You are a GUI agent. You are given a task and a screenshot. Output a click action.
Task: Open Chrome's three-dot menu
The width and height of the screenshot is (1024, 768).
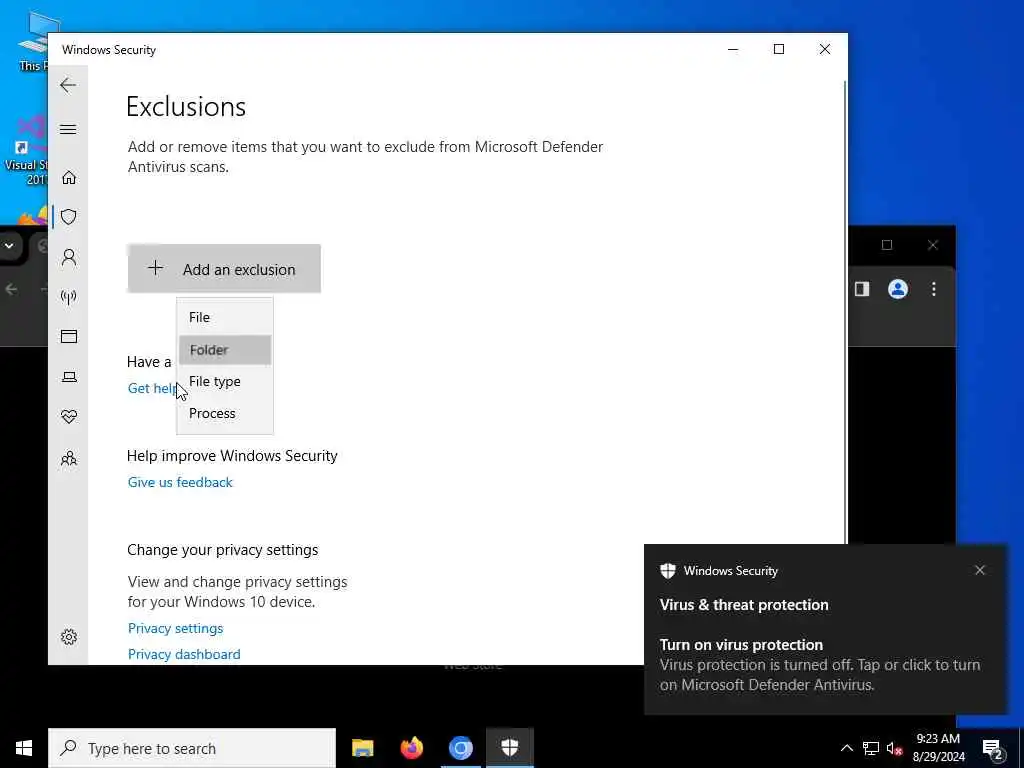[934, 289]
